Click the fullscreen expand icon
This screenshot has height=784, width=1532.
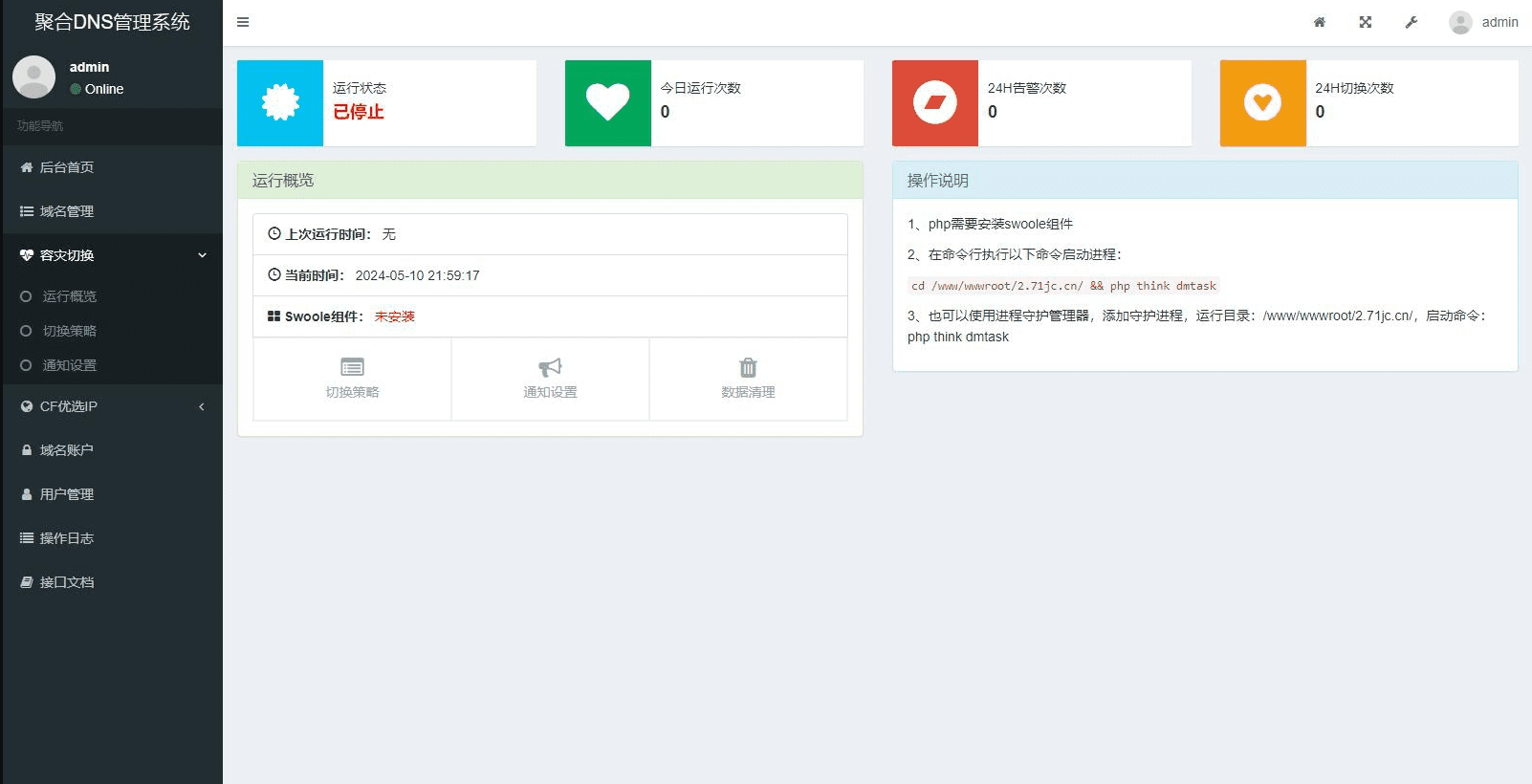pos(1365,22)
